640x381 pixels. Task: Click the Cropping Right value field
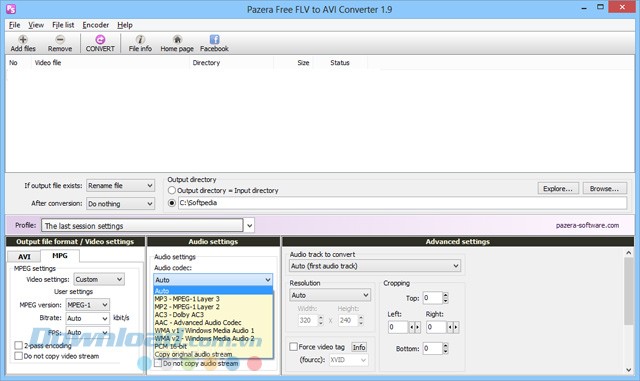tap(436, 327)
